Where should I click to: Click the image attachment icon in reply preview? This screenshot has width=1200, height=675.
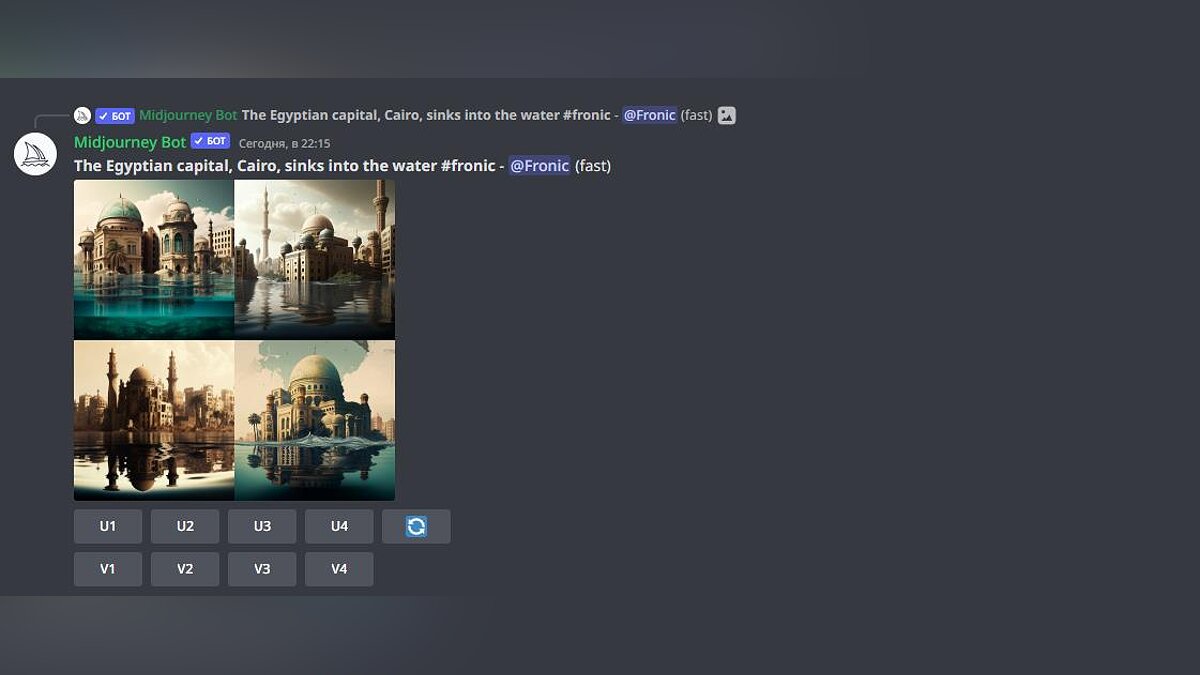click(x=727, y=114)
